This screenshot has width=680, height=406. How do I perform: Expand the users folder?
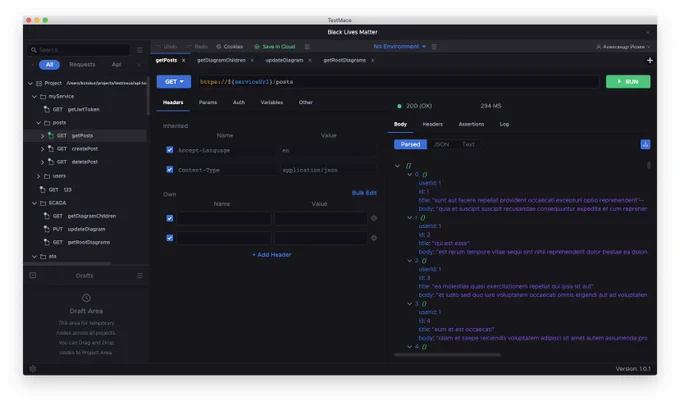pos(38,176)
